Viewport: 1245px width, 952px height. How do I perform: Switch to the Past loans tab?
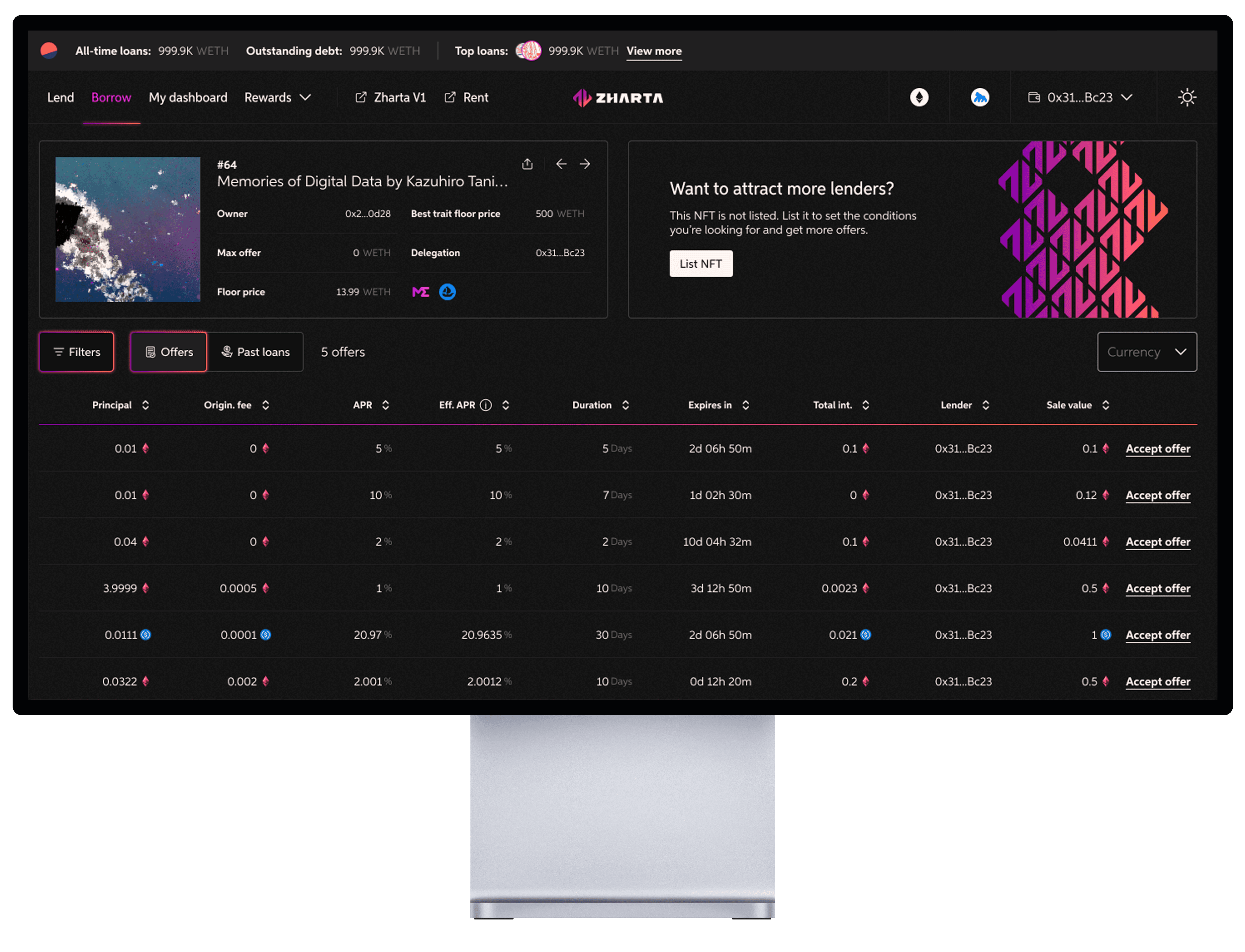[256, 352]
